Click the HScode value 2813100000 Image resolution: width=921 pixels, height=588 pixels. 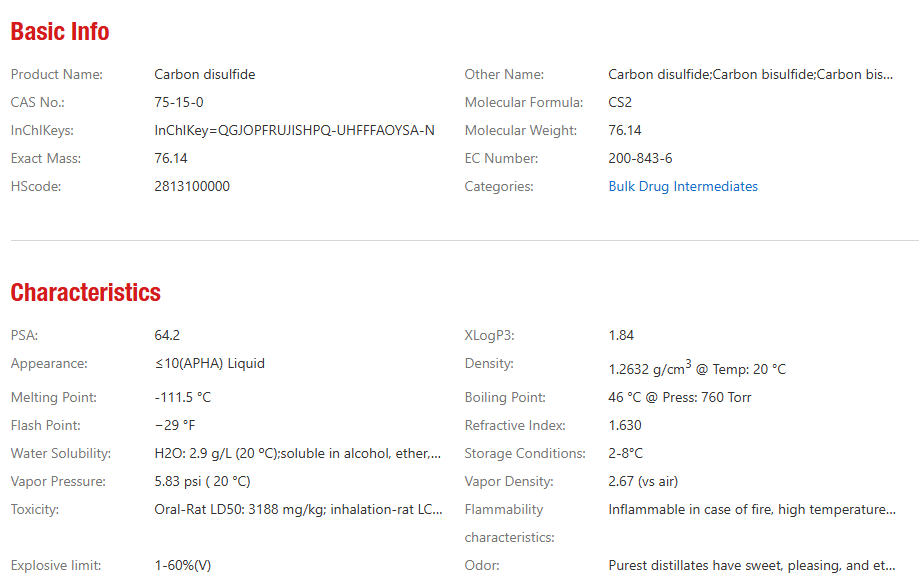pyautogui.click(x=192, y=187)
